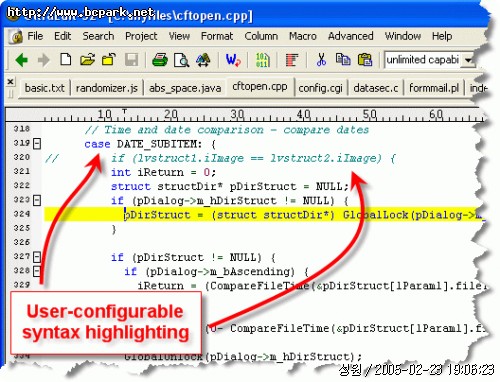Click 'if (pDialog->m_bAscending) {' on line 328
Screen dimensions: 500x382
pyautogui.click(x=217, y=272)
